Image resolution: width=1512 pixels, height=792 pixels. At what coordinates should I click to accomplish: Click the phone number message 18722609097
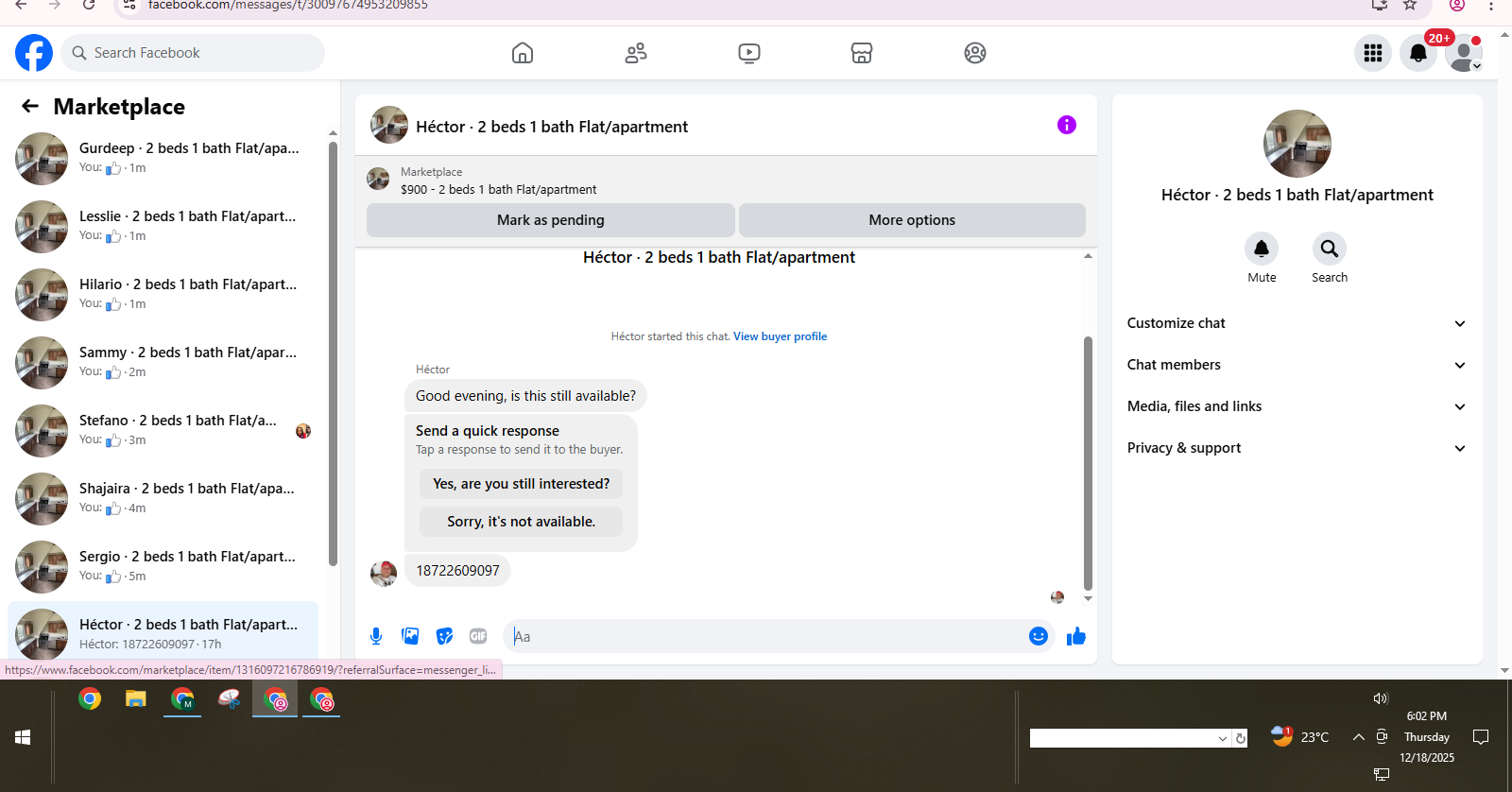coord(457,571)
